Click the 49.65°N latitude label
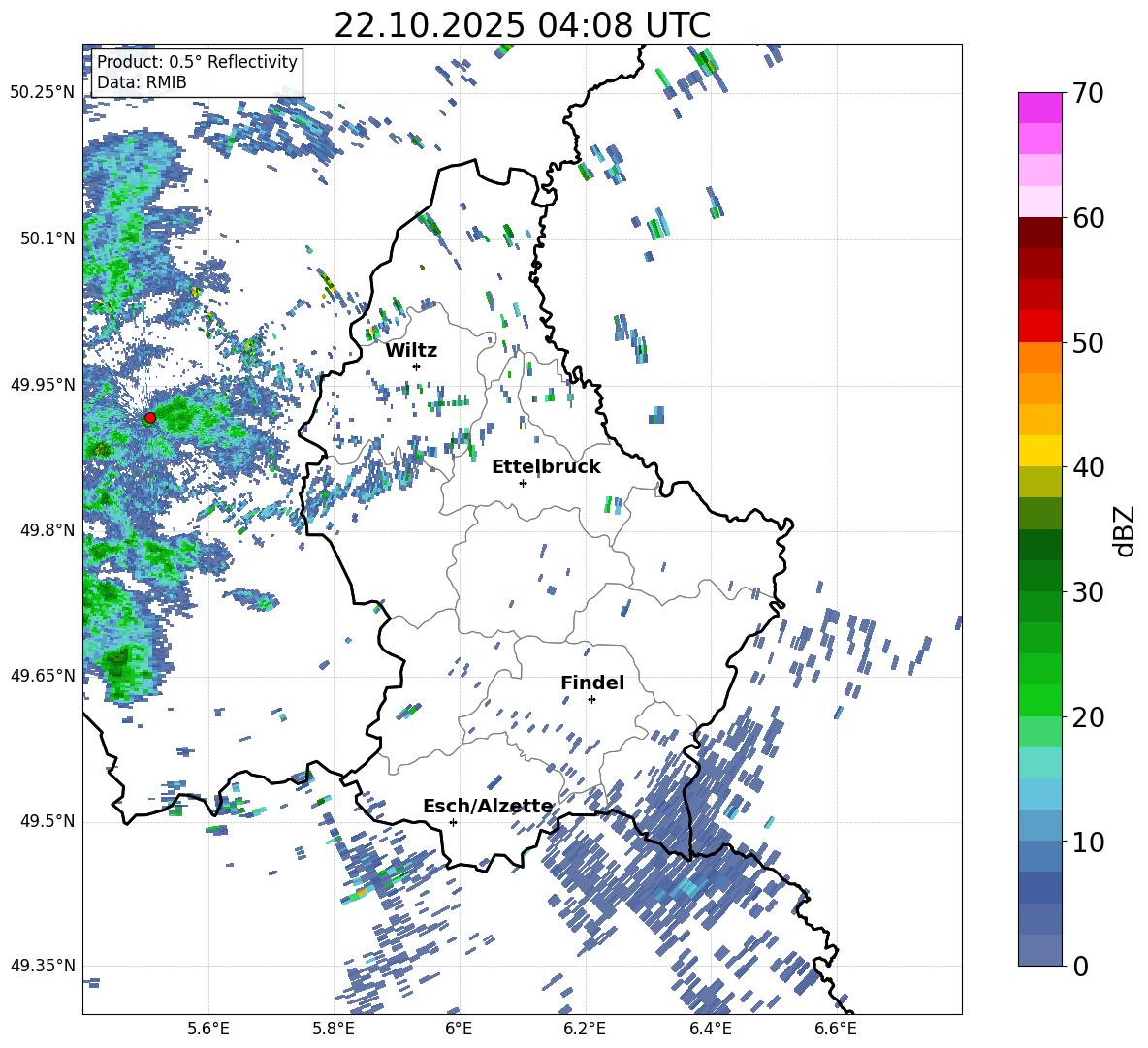 click(43, 675)
